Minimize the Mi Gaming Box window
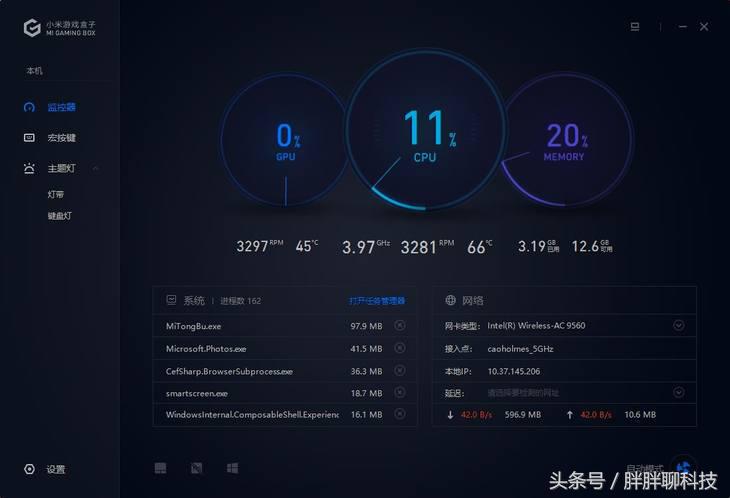 pyautogui.click(x=683, y=27)
